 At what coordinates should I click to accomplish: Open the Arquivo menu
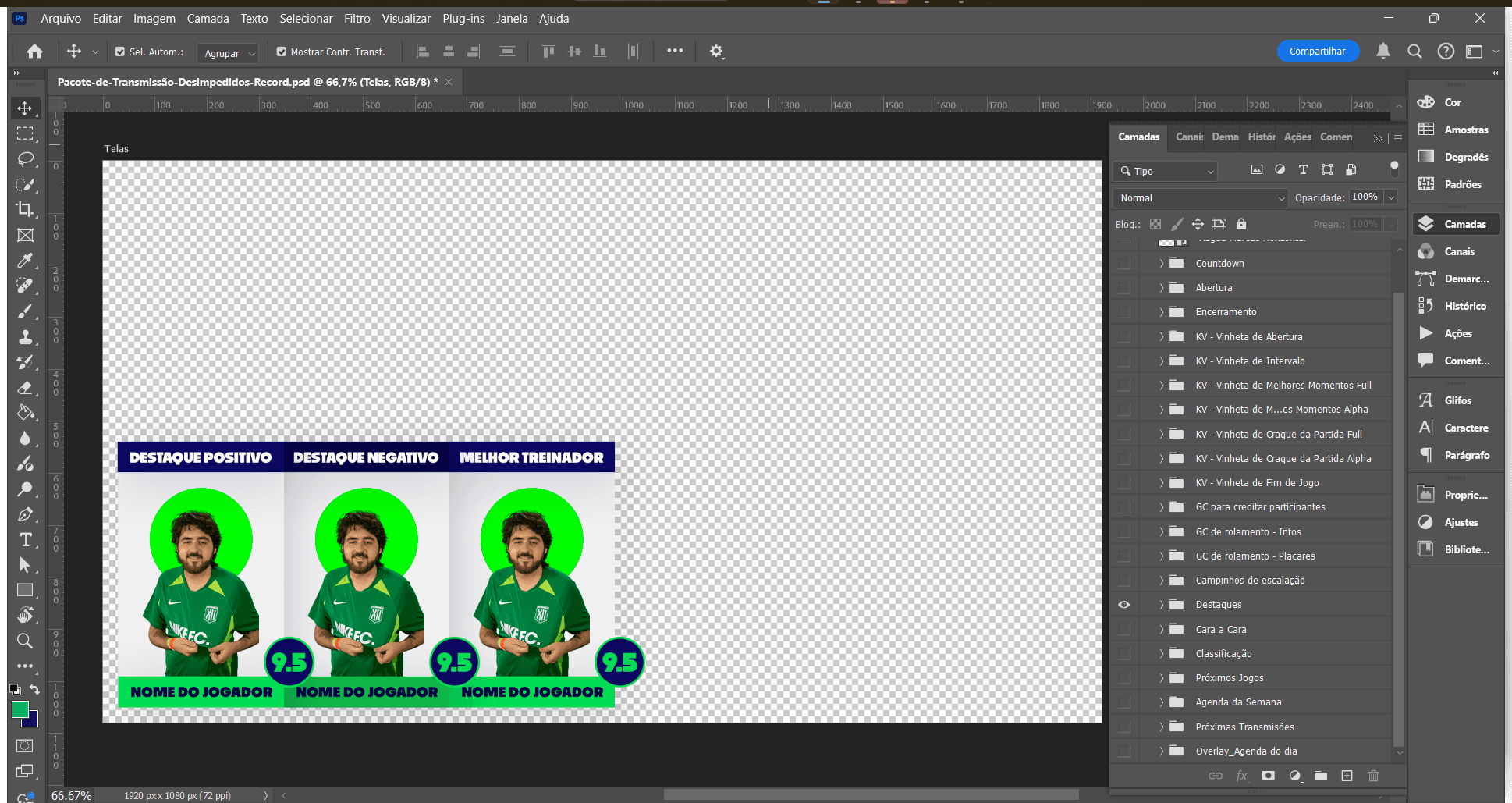pyautogui.click(x=61, y=19)
